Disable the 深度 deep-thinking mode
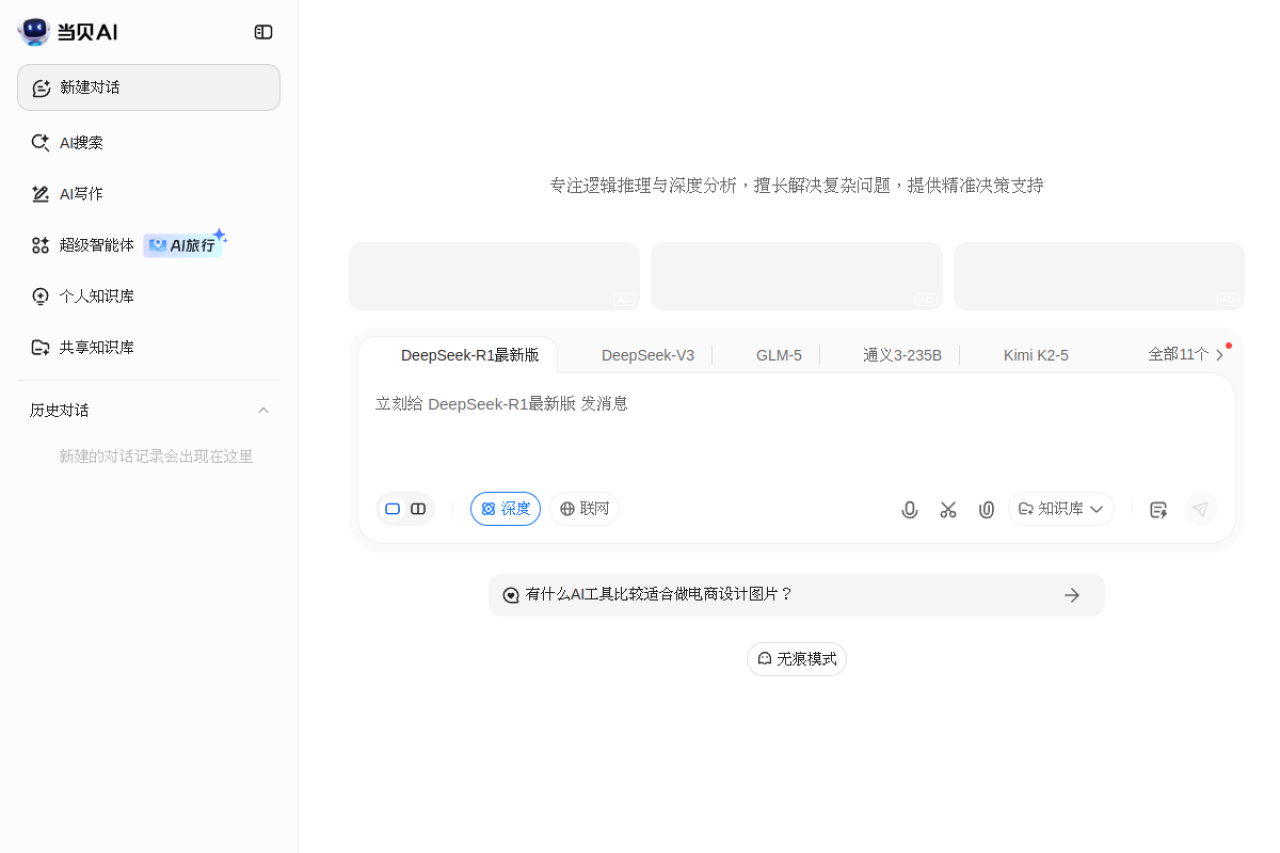The height and width of the screenshot is (853, 1280). [x=505, y=508]
